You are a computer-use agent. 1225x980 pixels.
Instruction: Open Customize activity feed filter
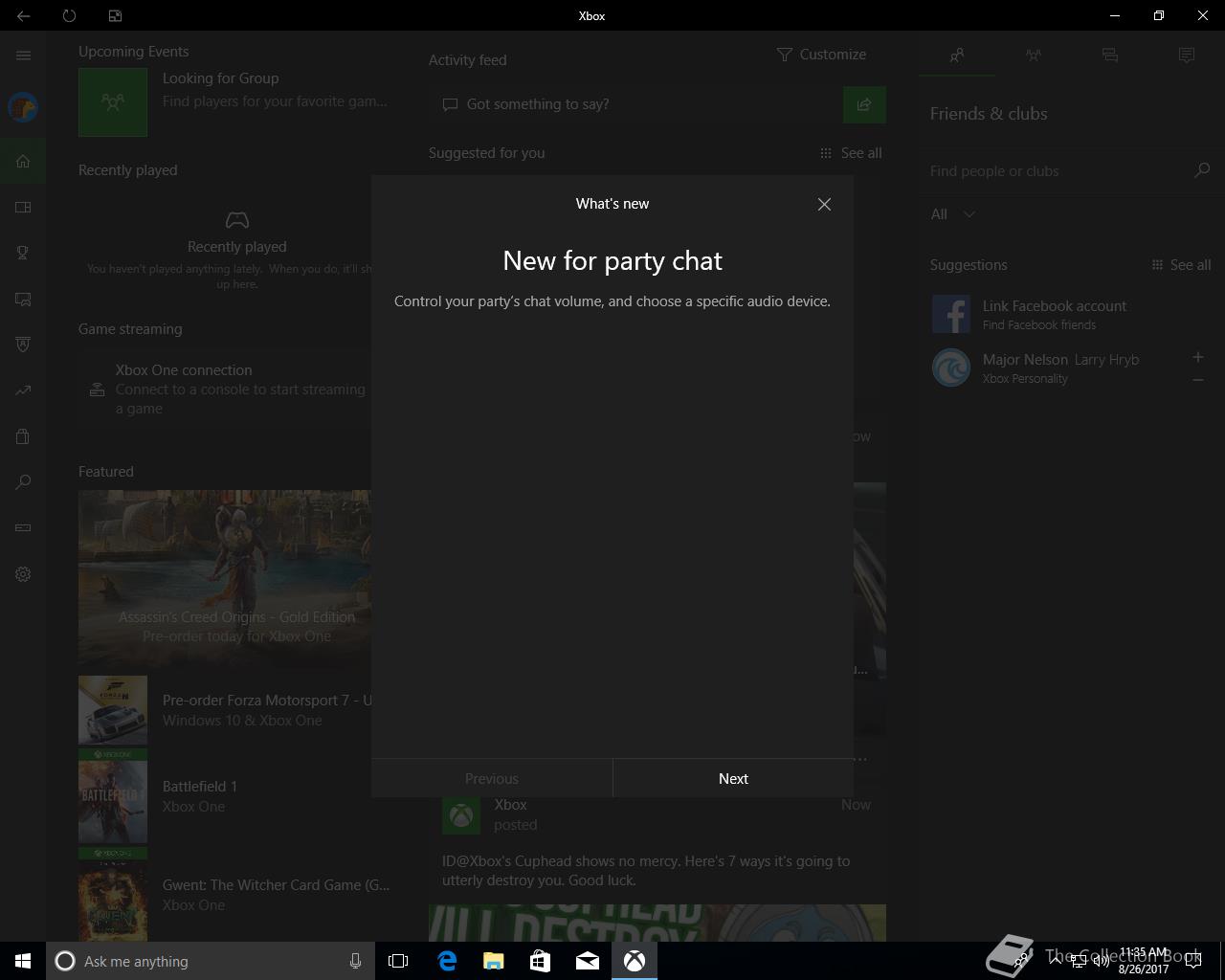click(821, 55)
